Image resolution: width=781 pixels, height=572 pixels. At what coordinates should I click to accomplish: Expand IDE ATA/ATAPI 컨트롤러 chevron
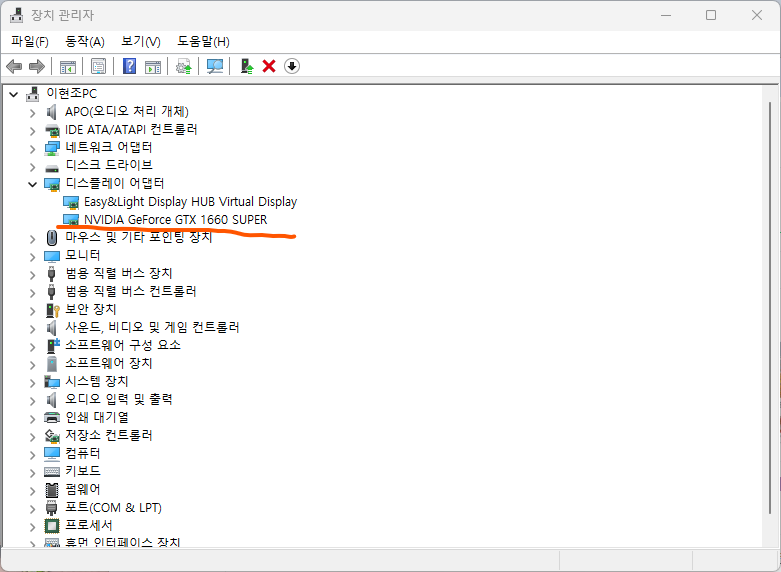(32, 131)
